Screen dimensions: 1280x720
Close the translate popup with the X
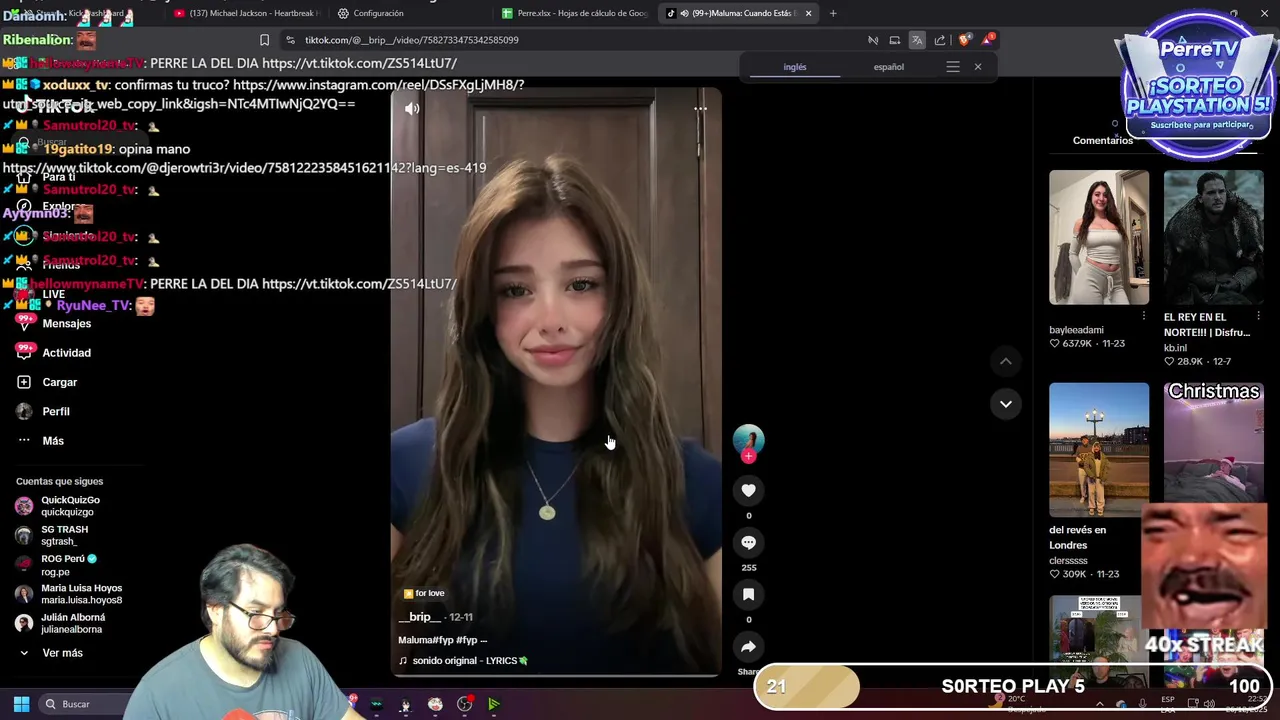[978, 67]
